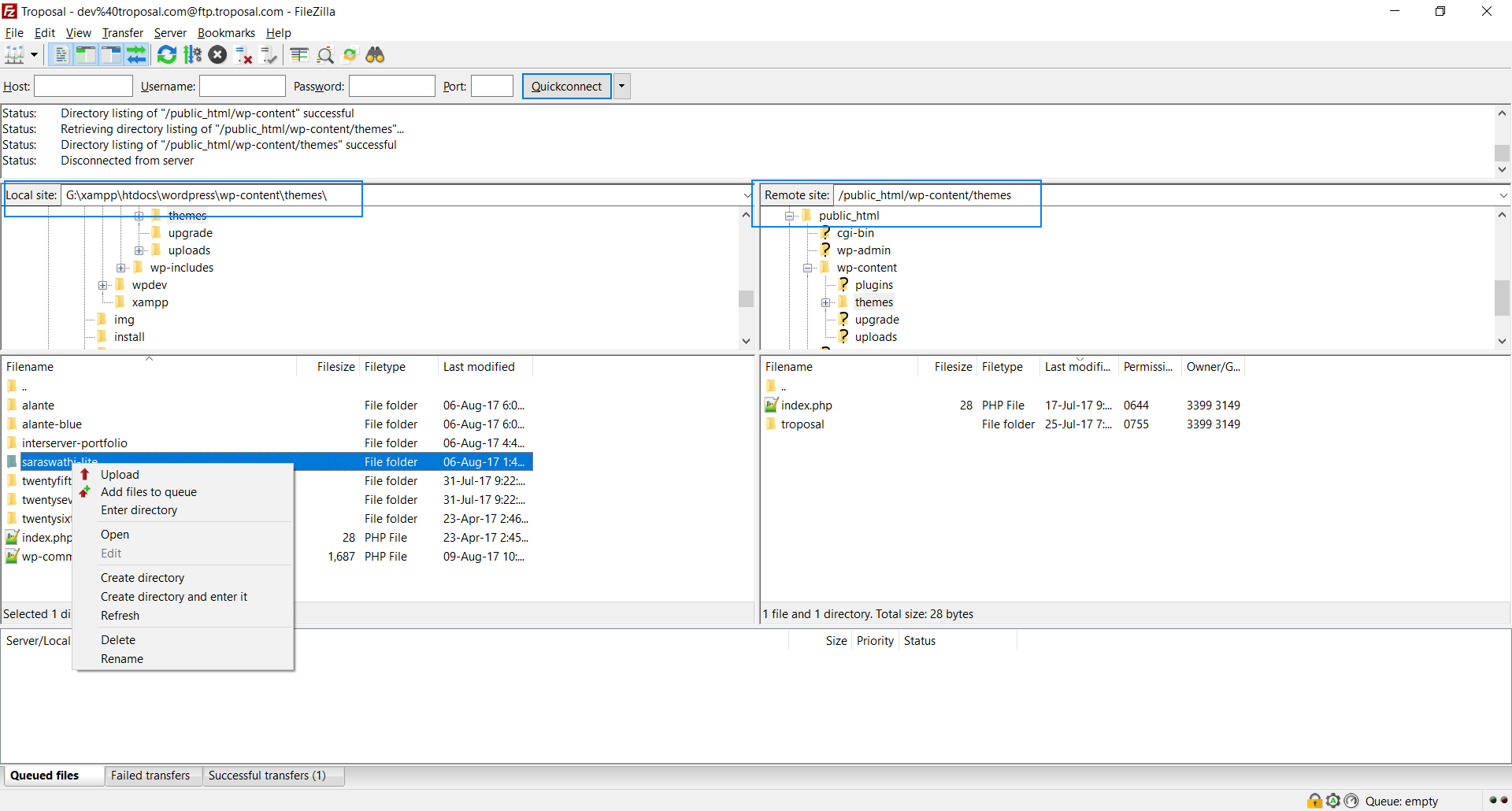
Task: Click the remote tree scrollbar thumb
Action: 1503,298
